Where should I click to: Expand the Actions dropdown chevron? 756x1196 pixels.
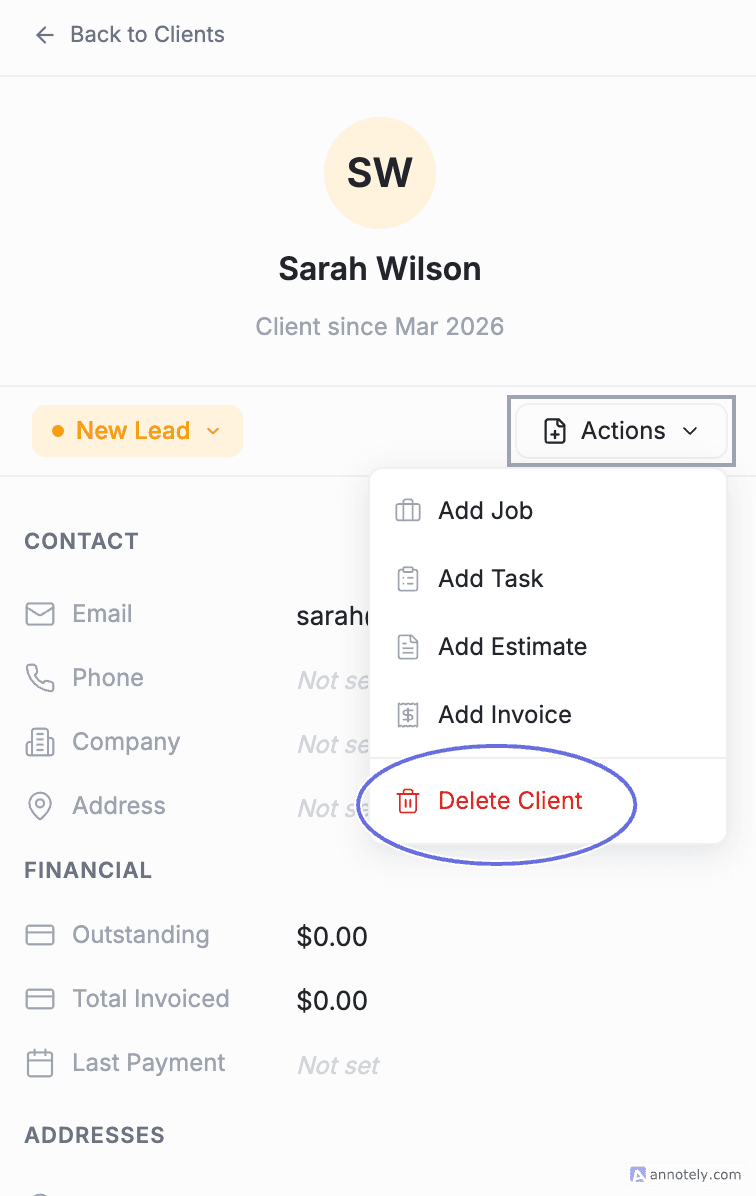690,431
